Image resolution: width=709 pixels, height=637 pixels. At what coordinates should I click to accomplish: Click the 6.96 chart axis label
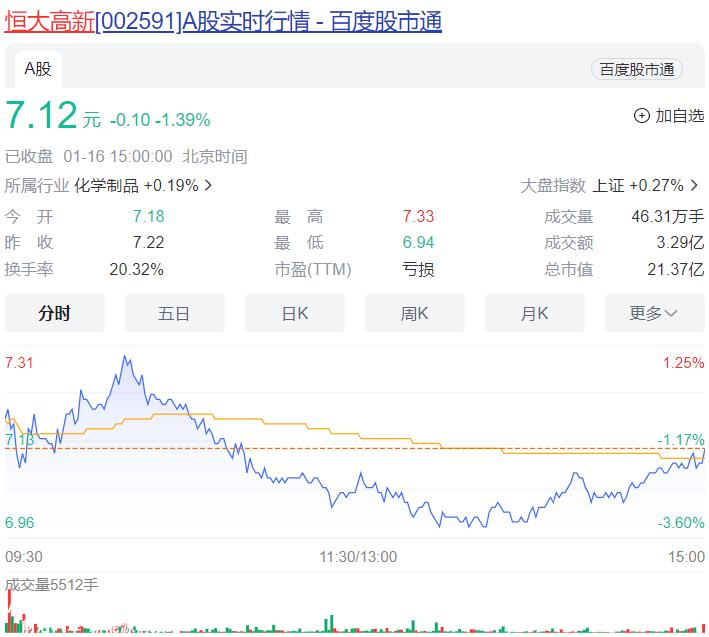(x=19, y=523)
